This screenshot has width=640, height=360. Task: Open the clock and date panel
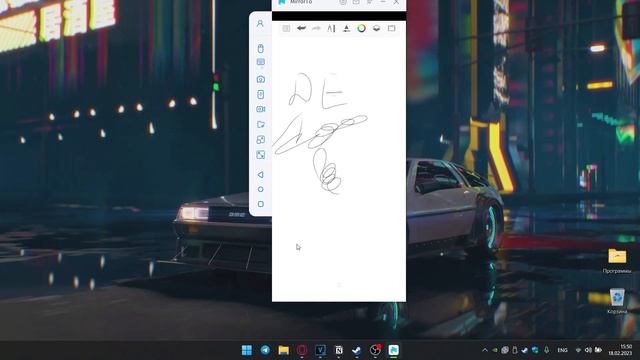(620, 350)
